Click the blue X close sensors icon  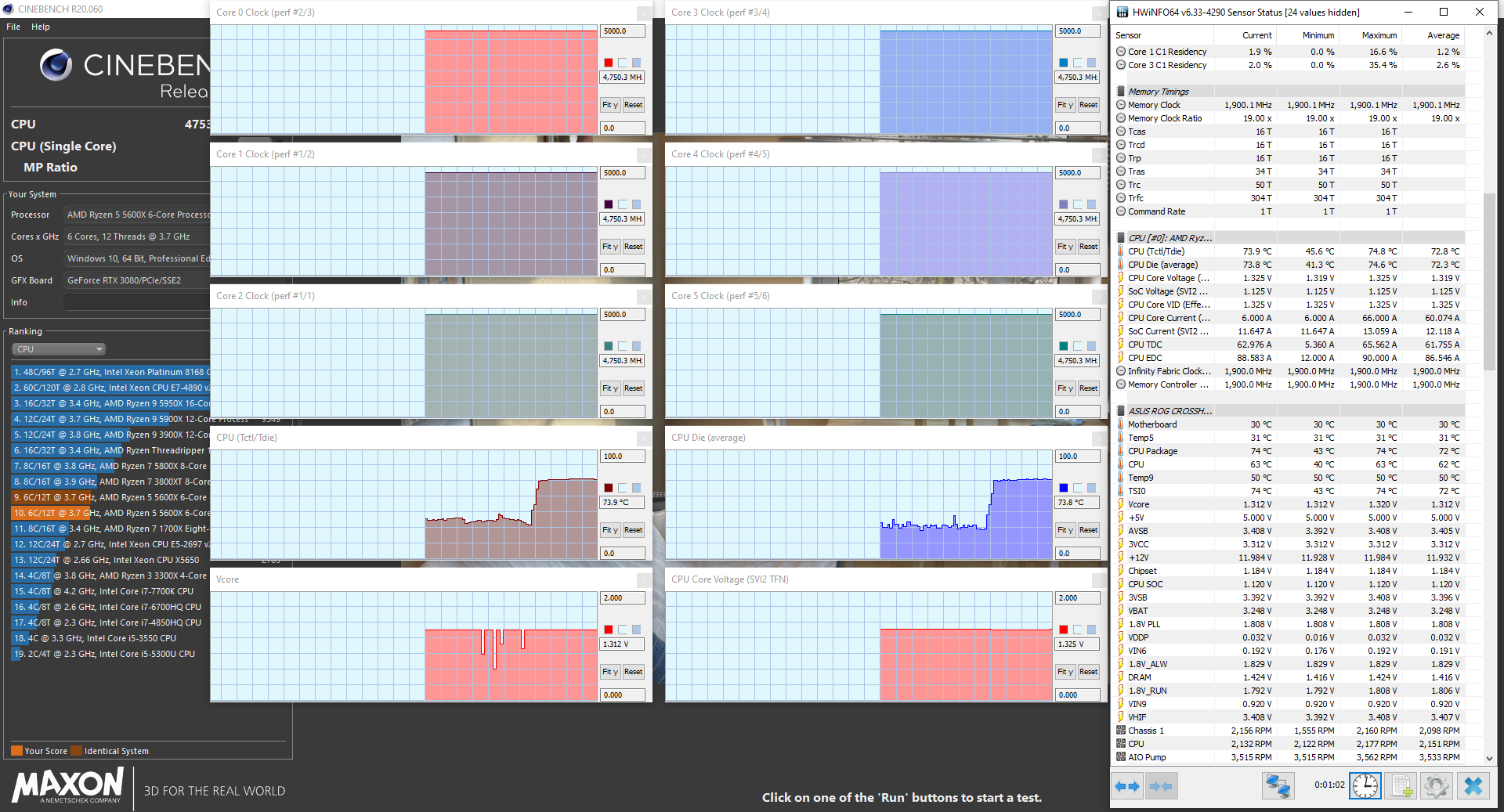pyautogui.click(x=1473, y=786)
